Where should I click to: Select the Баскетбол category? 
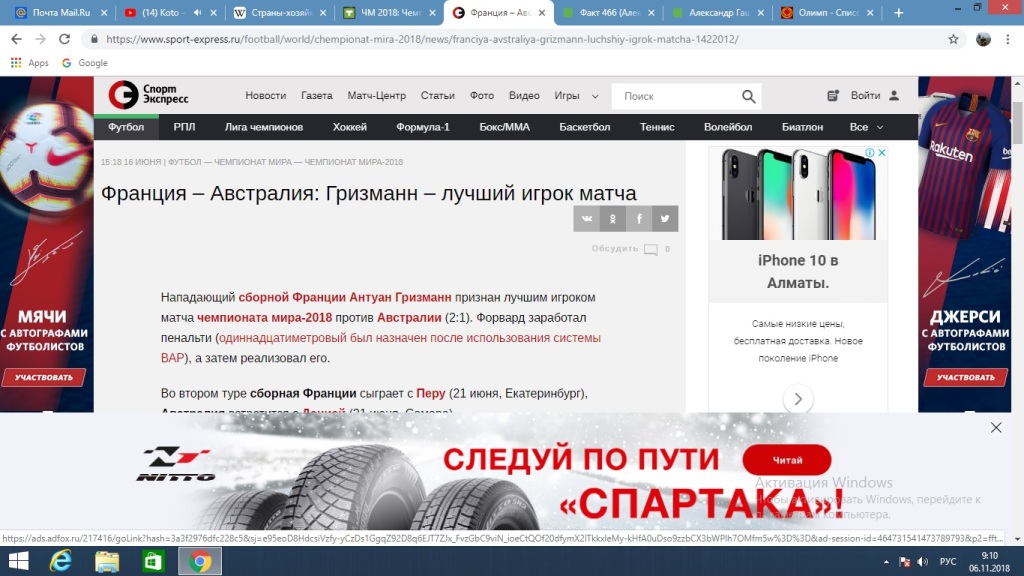tap(584, 127)
